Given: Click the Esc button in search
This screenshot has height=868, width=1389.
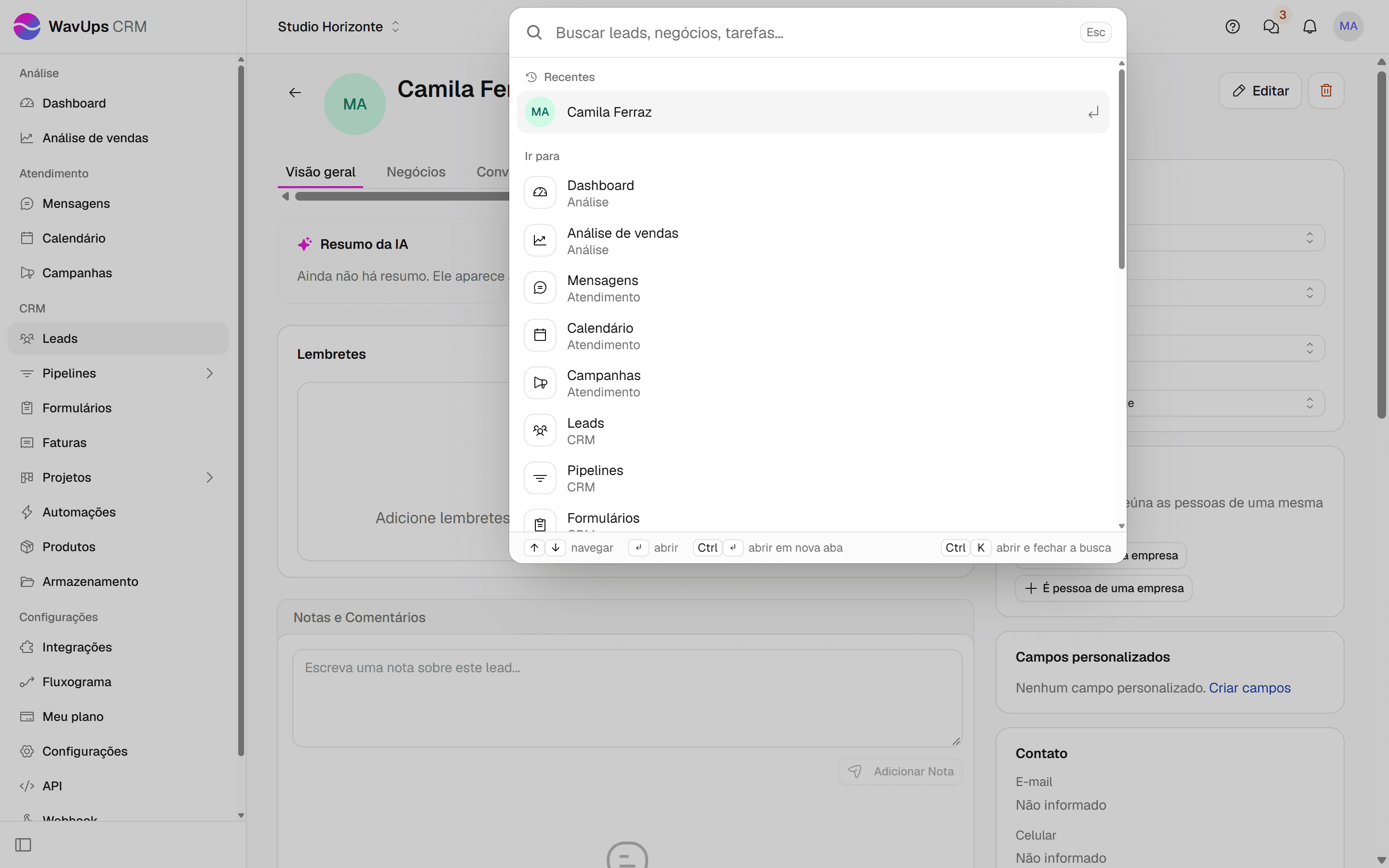Looking at the screenshot, I should (1095, 32).
